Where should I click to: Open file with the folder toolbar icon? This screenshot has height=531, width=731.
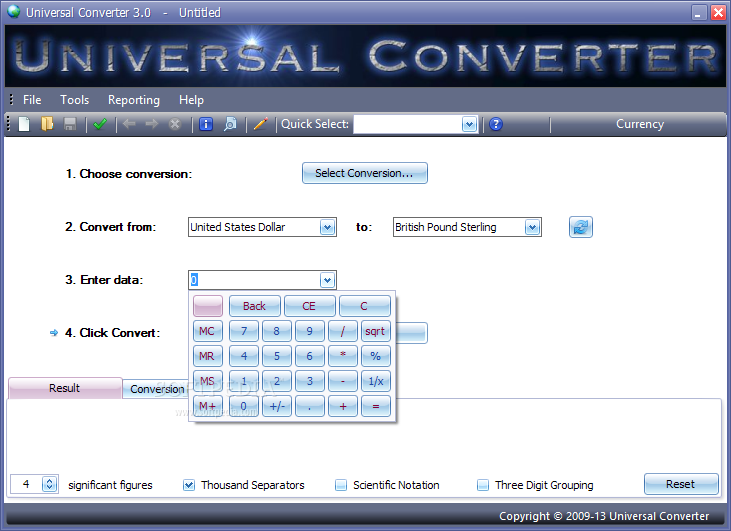click(x=47, y=124)
